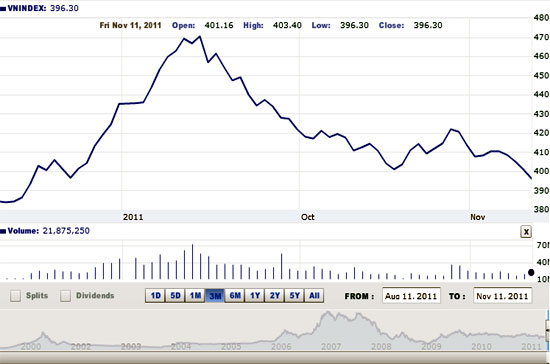Click 2009 in the overview timeline
The height and width of the screenshot is (364, 550).
pyautogui.click(x=431, y=346)
